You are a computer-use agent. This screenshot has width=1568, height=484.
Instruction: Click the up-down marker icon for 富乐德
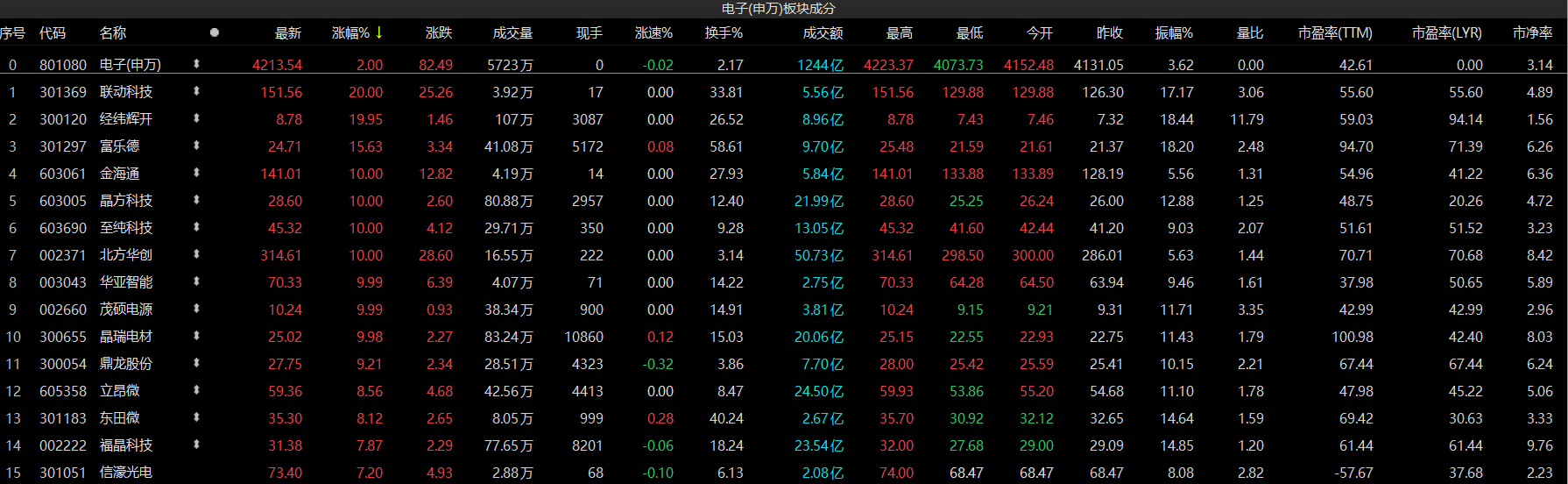(x=196, y=146)
